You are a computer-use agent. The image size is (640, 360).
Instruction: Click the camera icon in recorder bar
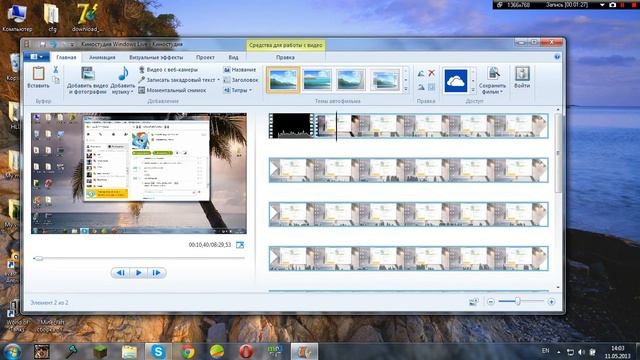(612, 5)
